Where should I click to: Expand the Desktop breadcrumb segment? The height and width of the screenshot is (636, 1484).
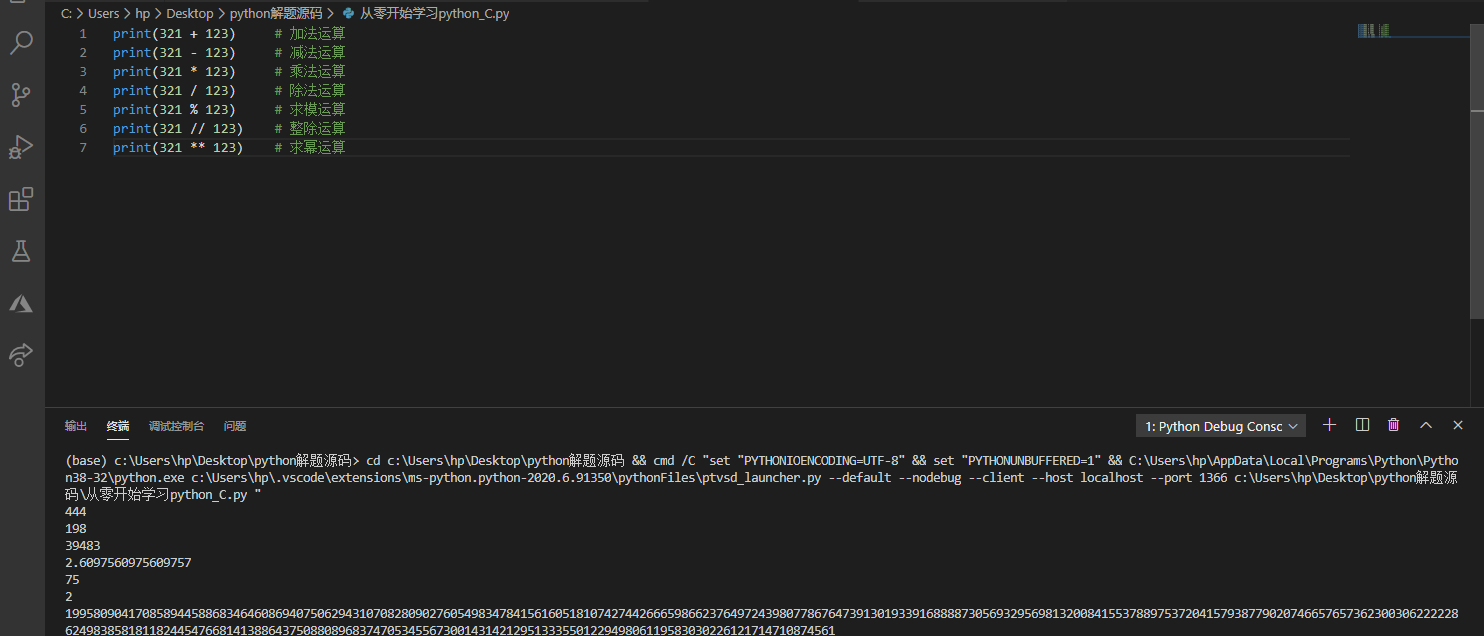(x=187, y=14)
